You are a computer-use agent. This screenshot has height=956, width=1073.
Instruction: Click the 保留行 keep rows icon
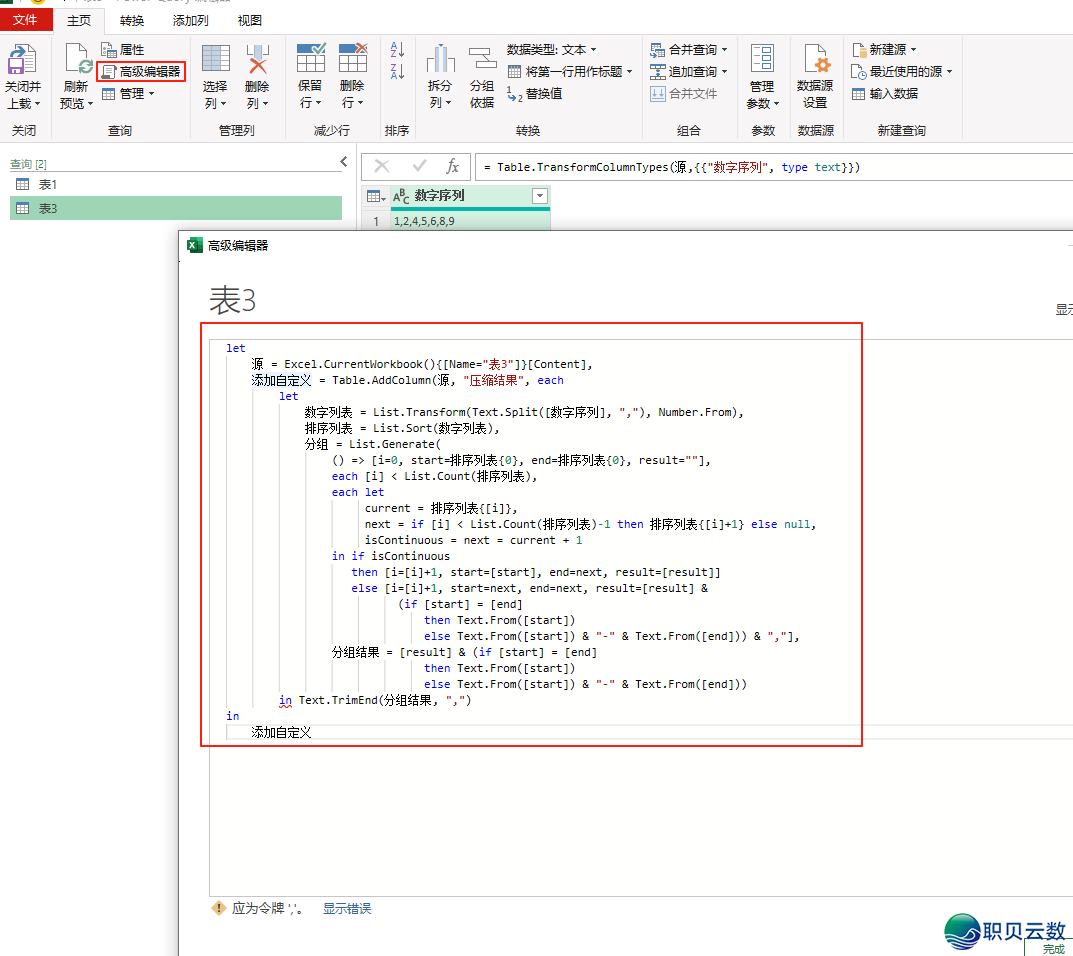(x=310, y=58)
